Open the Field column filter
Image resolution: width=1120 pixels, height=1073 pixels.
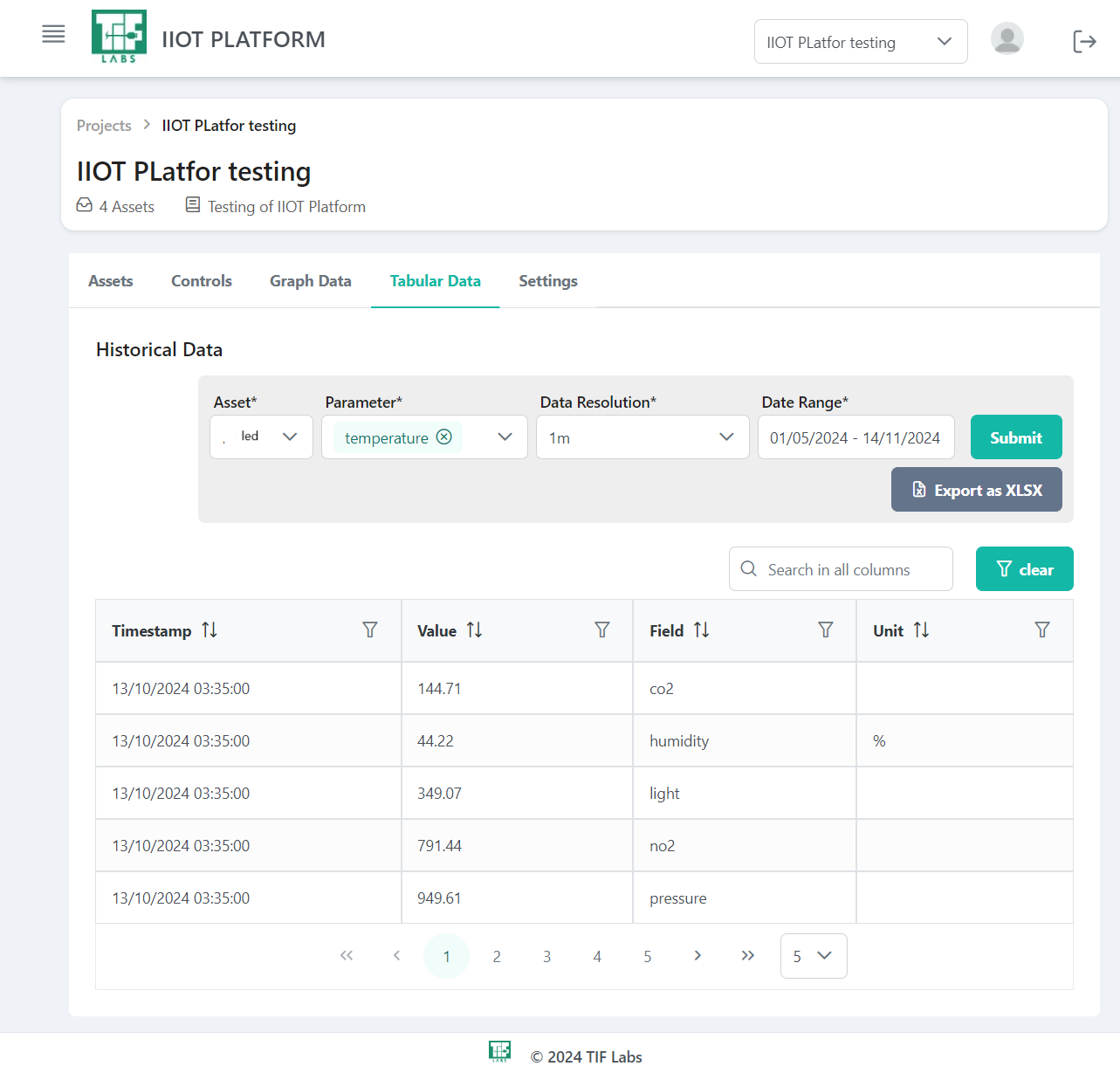[x=826, y=629]
